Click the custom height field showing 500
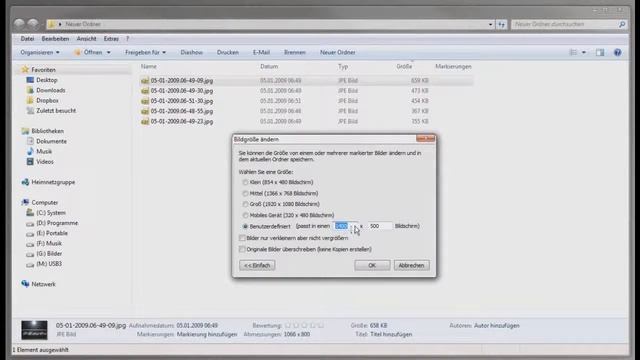Screen dimensions: 640x360 (380, 226)
